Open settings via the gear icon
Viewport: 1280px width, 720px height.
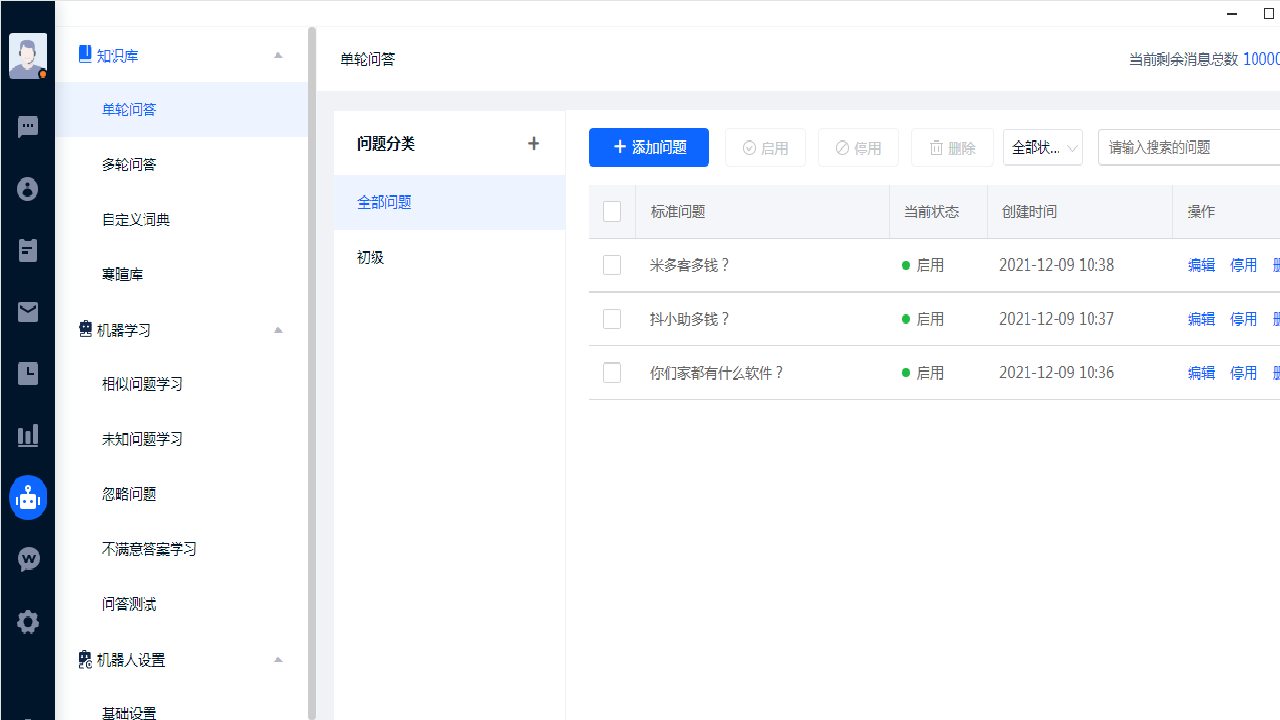tap(27, 621)
